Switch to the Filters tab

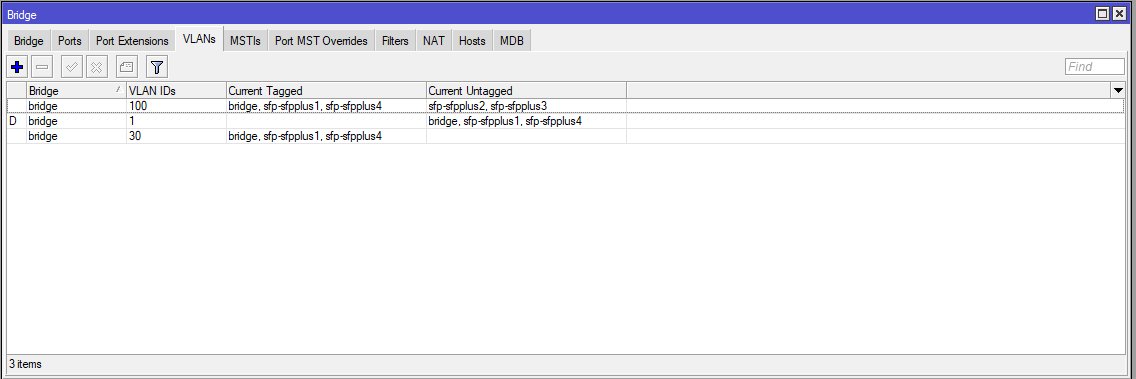tap(395, 41)
